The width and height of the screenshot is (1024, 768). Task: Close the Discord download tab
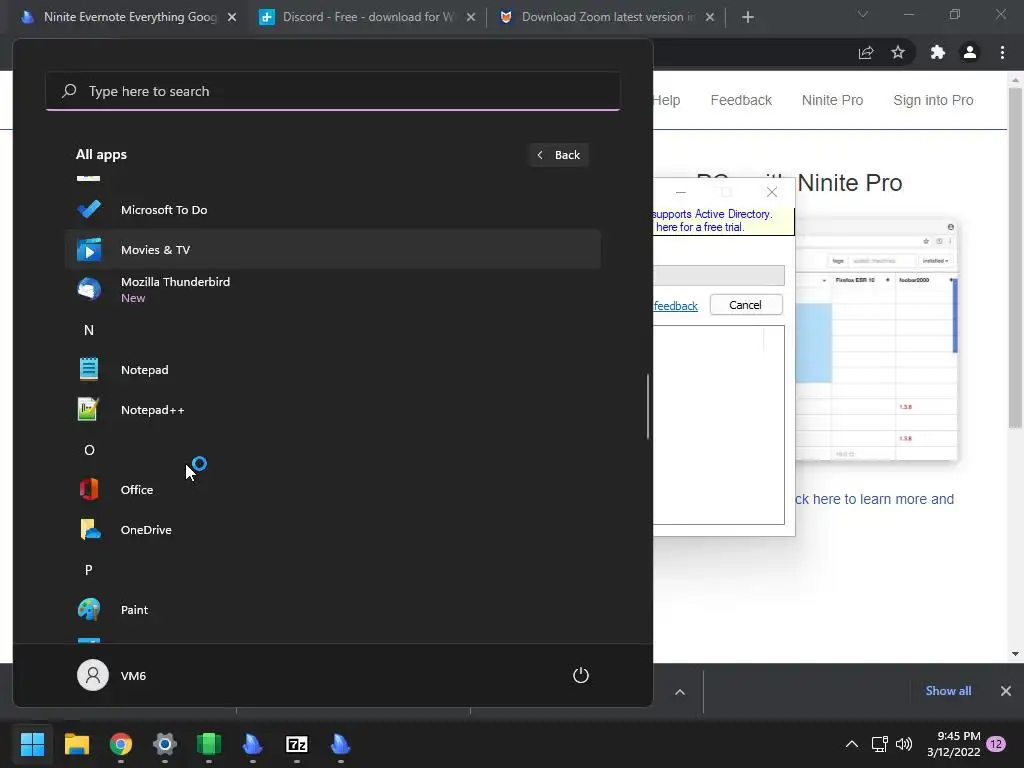471,17
